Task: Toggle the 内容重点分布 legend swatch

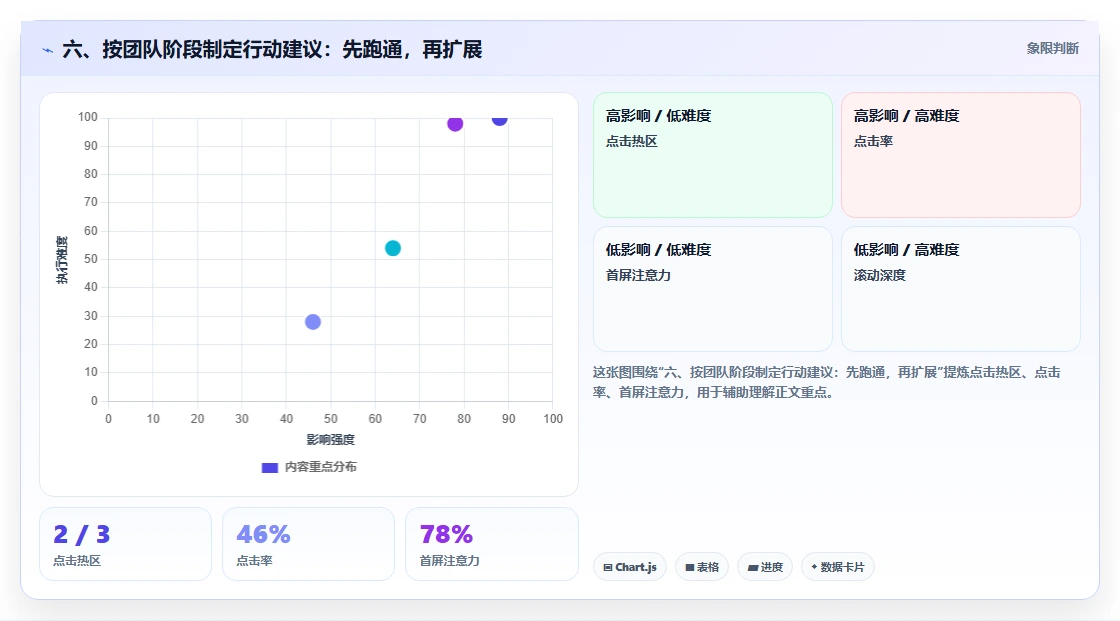Action: tap(269, 467)
